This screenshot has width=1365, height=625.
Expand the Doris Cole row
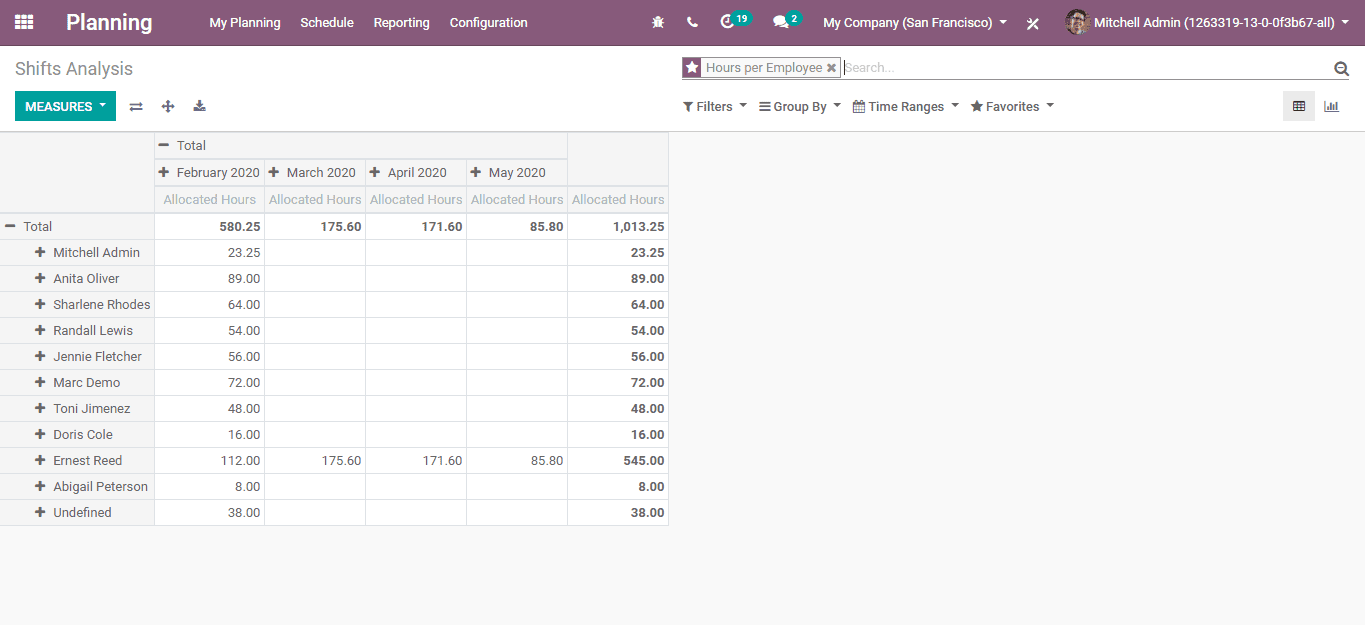tap(77, 434)
